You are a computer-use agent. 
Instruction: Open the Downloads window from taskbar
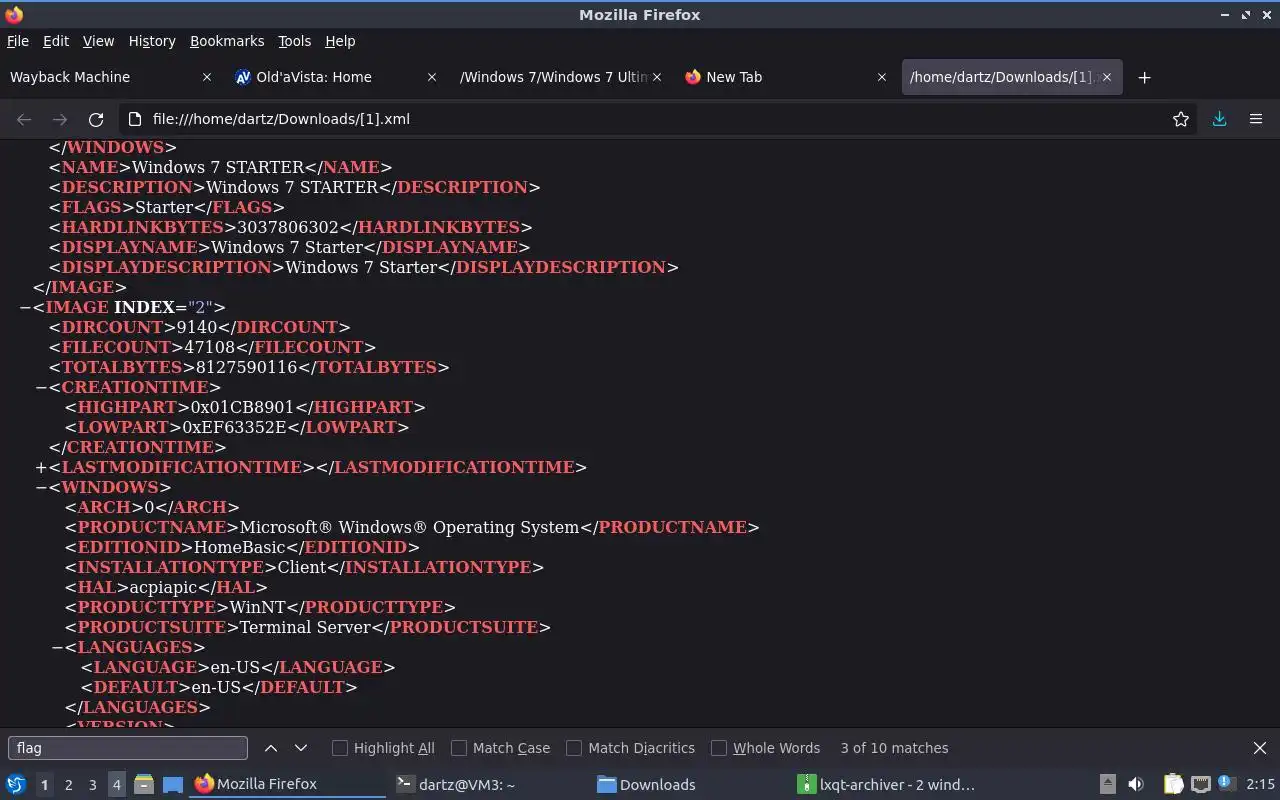(x=687, y=784)
